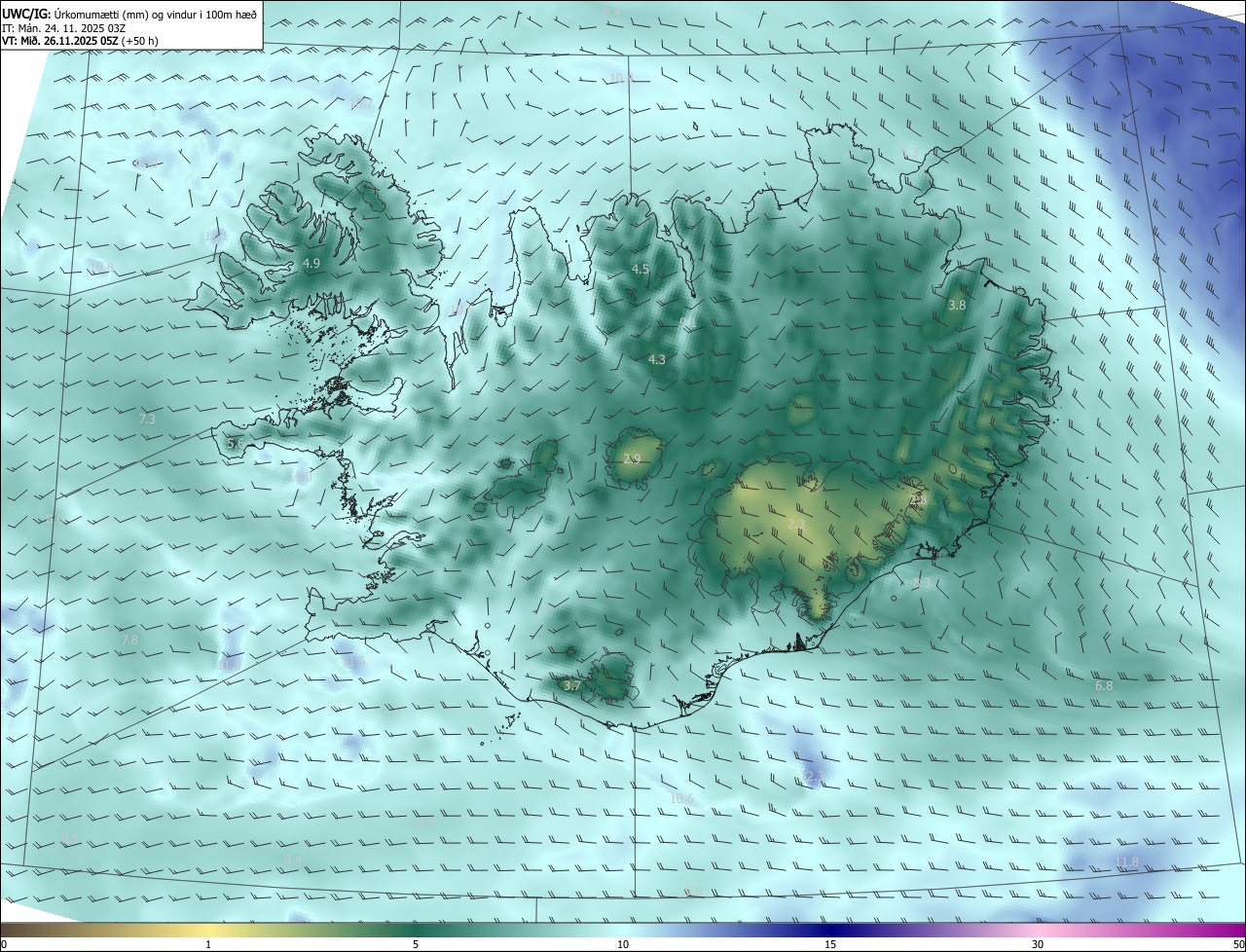Viewport: 1246px width, 952px height.
Task: Click the 10.6 value label on the map
Action: pyautogui.click(x=681, y=798)
